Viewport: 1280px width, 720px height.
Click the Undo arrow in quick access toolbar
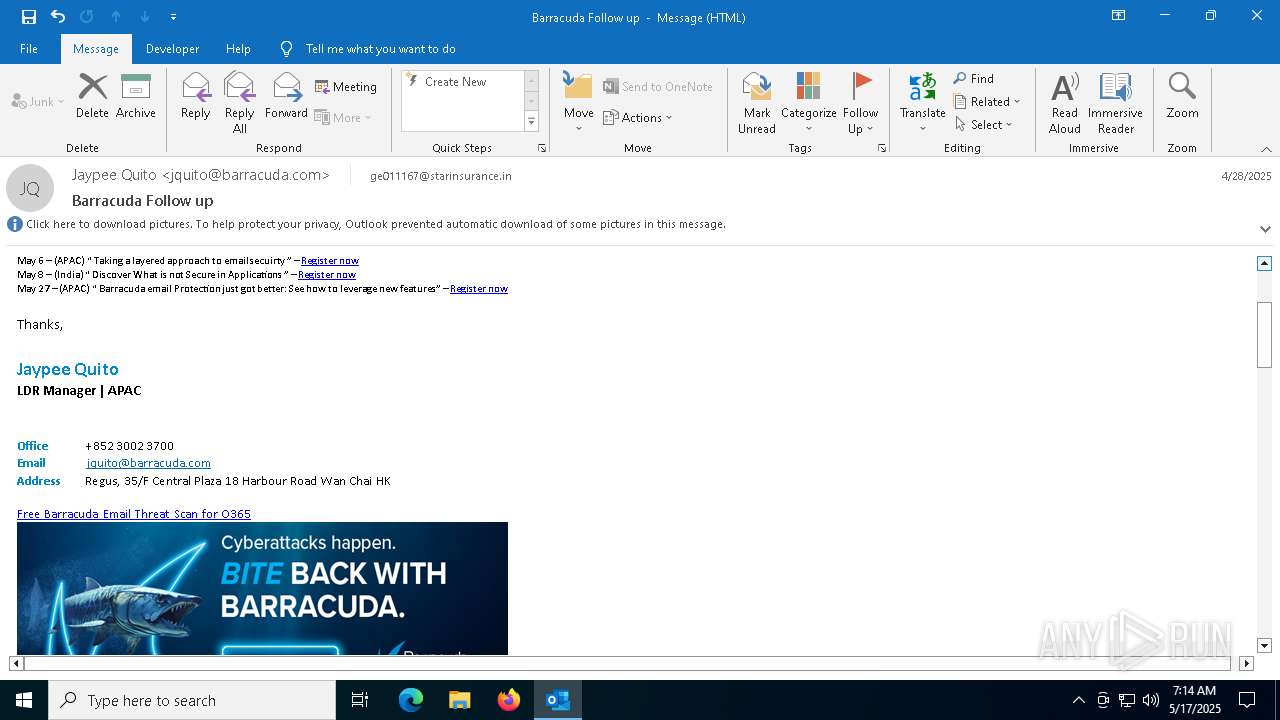(x=58, y=16)
